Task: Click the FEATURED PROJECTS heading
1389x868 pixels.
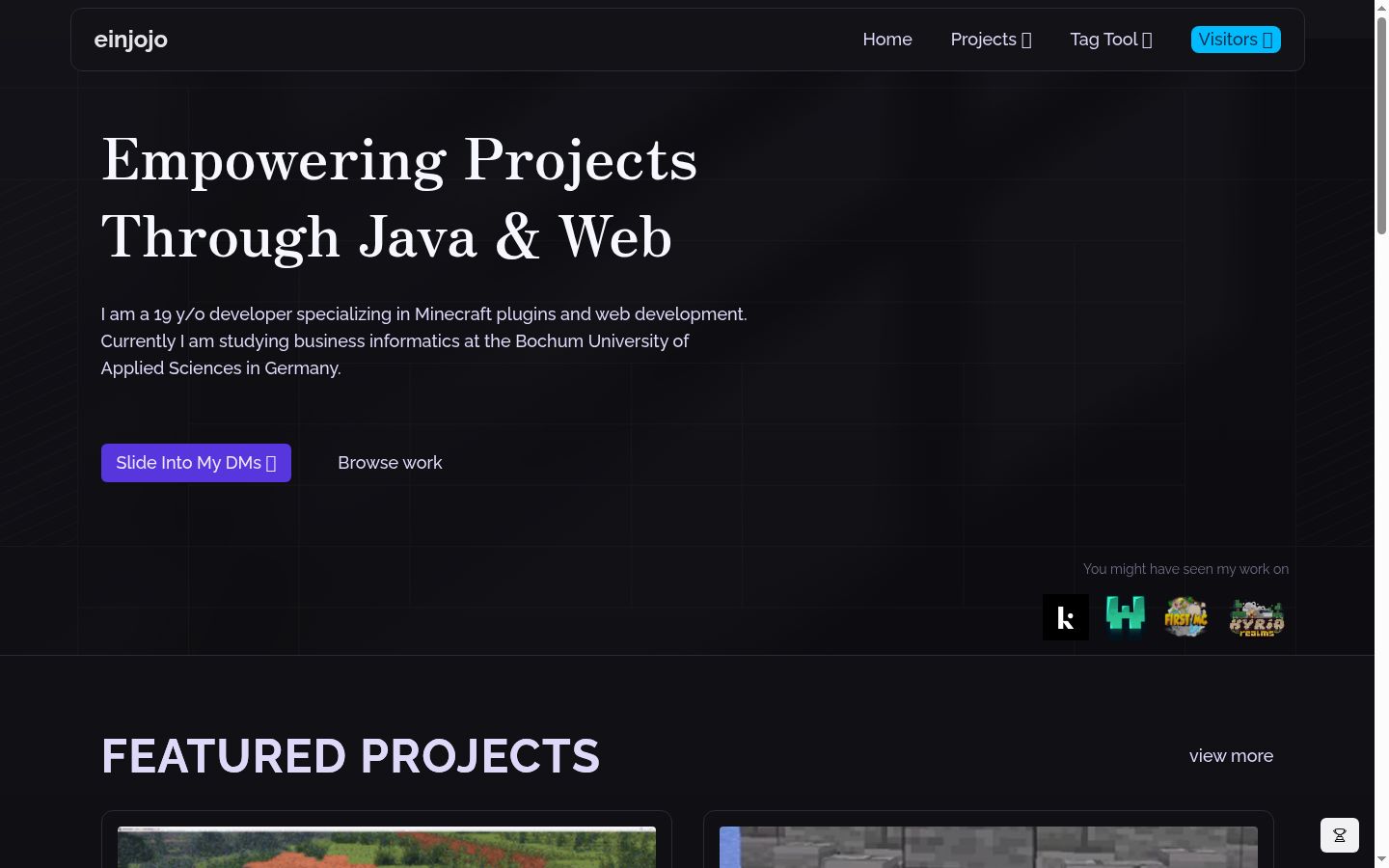Action: point(350,756)
